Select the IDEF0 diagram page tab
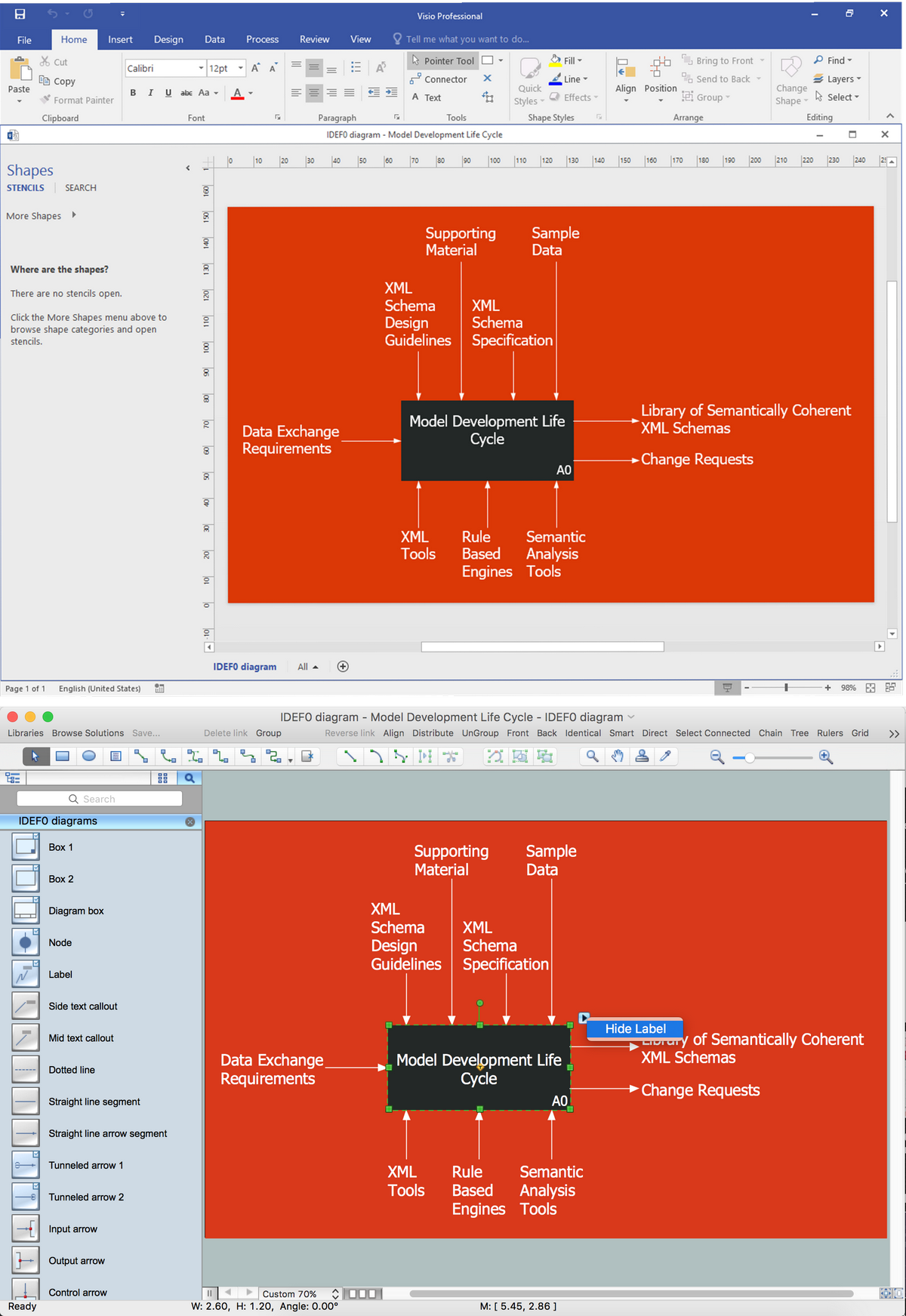 (x=245, y=667)
